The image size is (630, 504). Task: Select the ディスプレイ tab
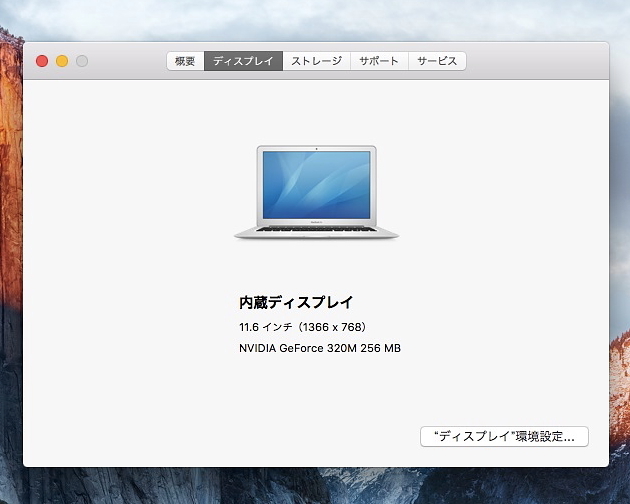(x=243, y=61)
